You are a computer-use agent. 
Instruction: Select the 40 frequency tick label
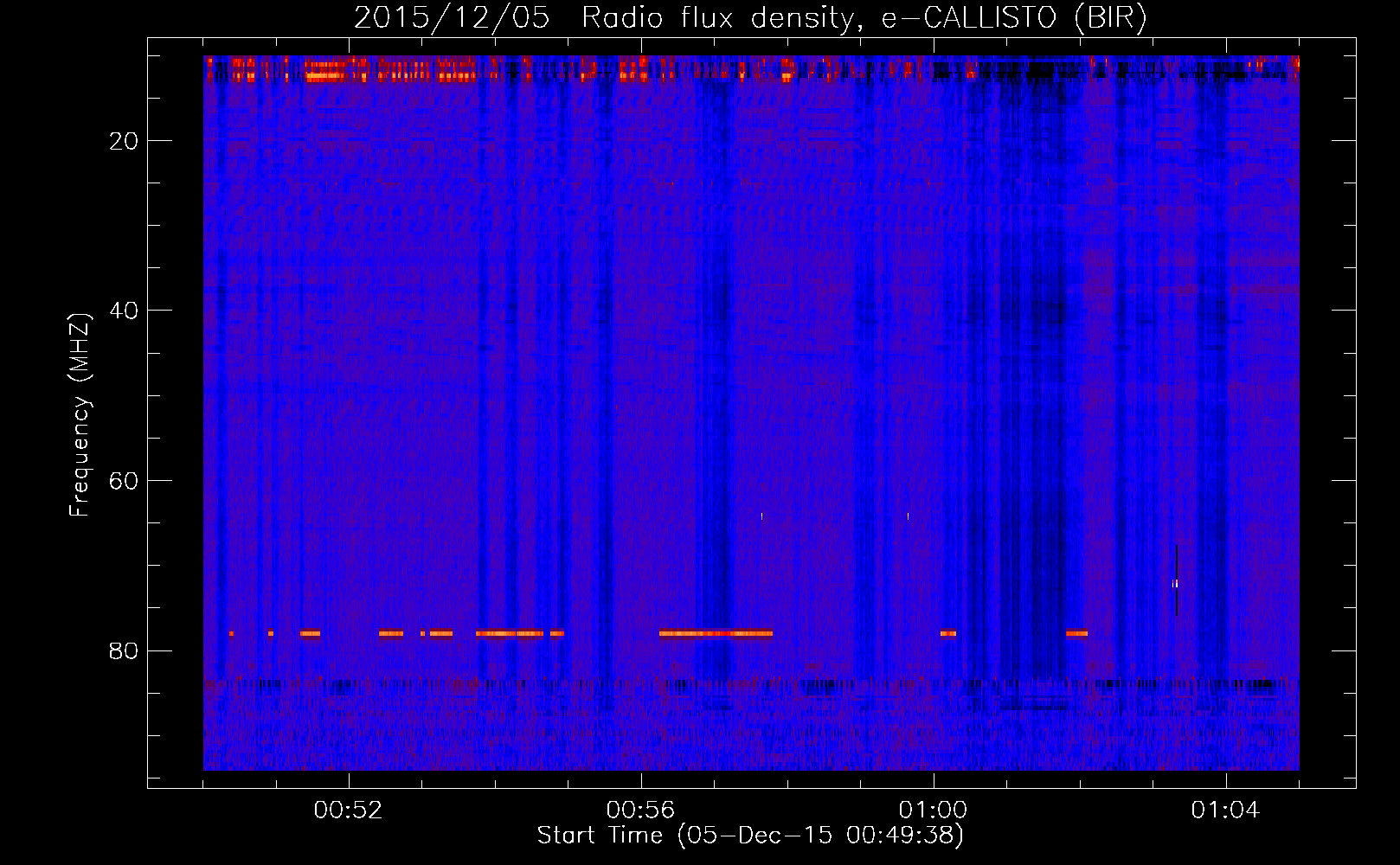point(125,311)
